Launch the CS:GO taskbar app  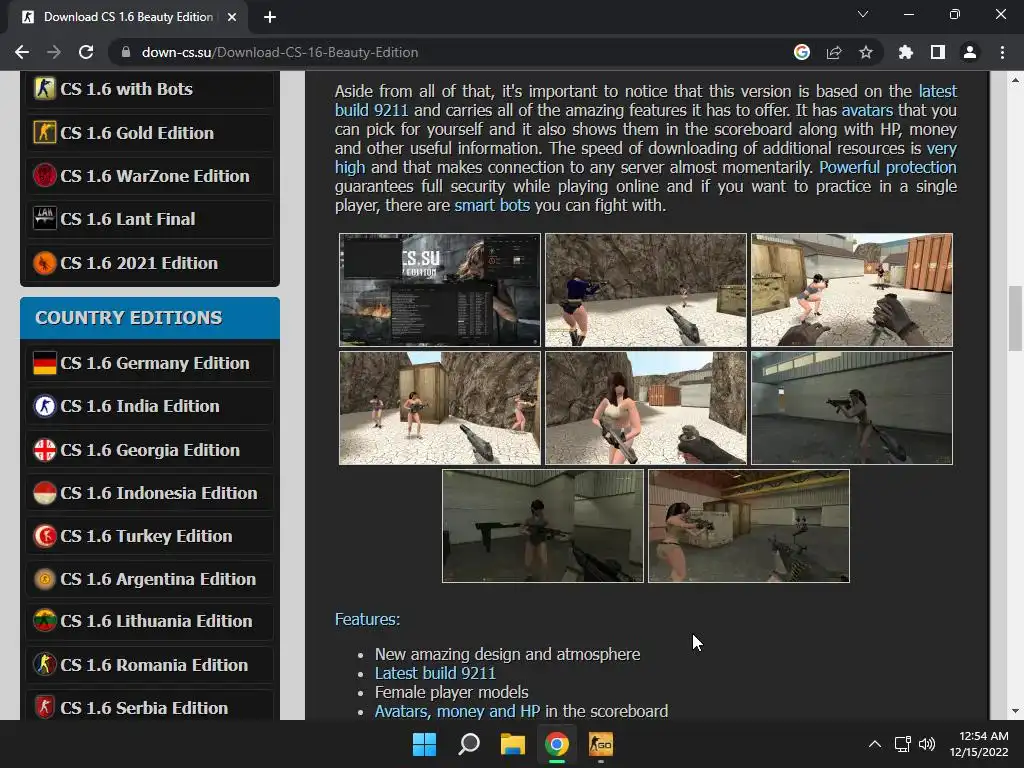601,744
